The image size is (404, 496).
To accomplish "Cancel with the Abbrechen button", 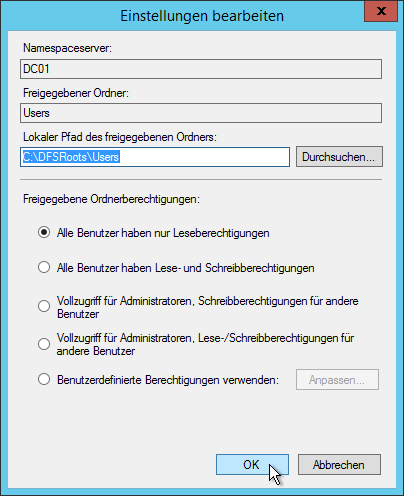I will 339,464.
